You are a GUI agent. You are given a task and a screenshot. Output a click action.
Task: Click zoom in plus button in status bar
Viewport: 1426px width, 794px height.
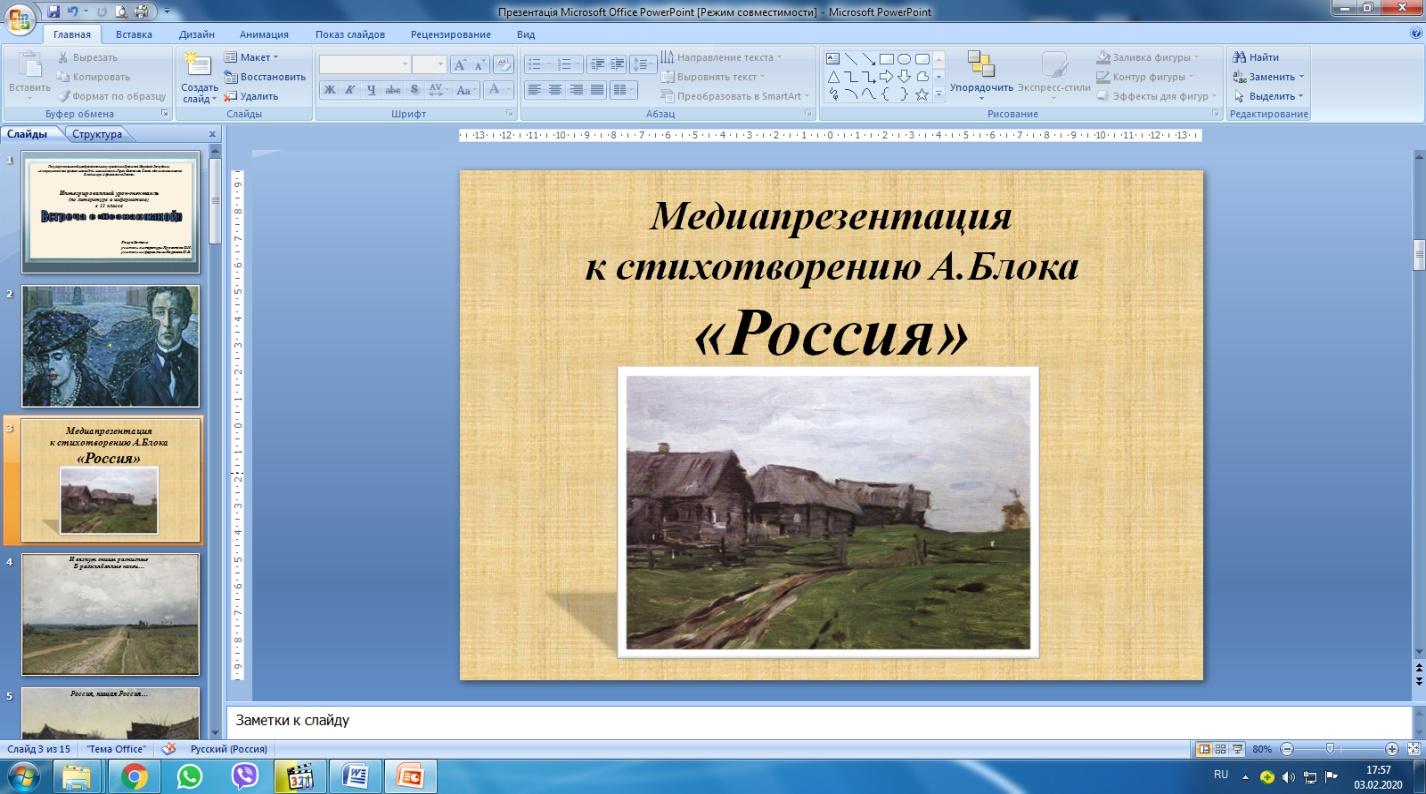(x=1392, y=749)
